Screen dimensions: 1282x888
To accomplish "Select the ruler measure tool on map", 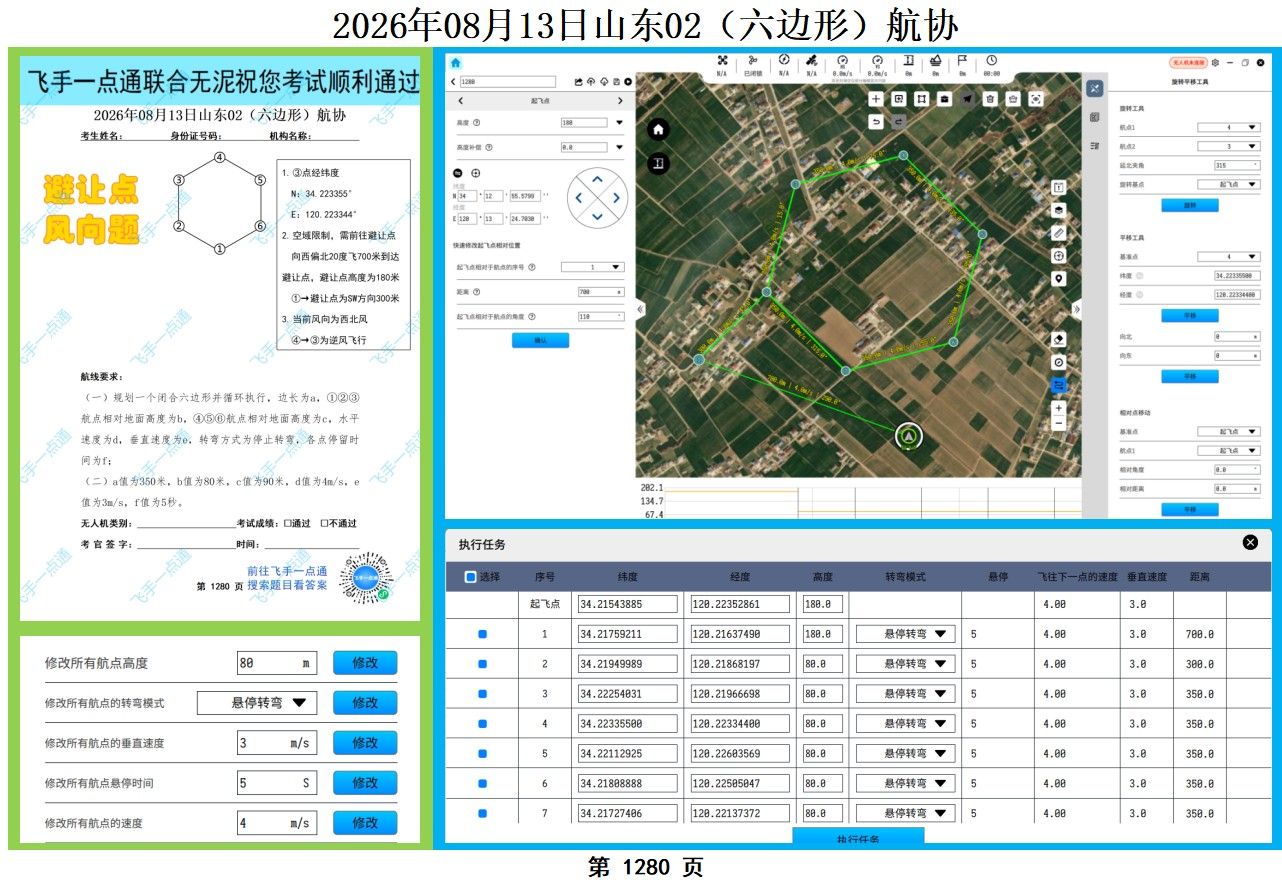I will click(1059, 233).
